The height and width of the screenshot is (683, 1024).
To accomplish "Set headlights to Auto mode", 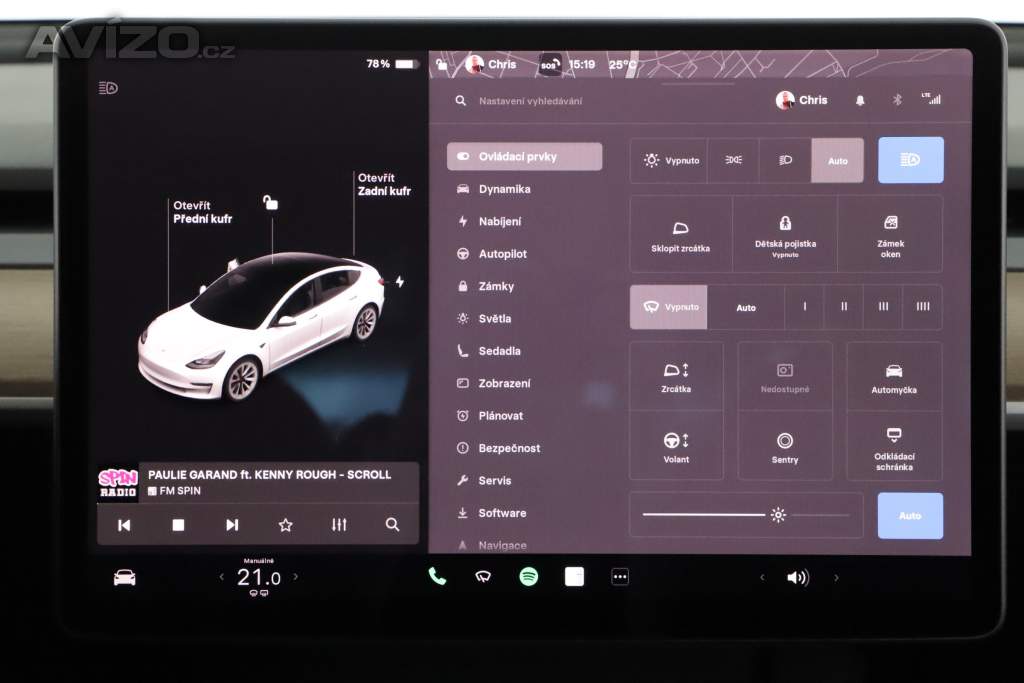I will (838, 160).
